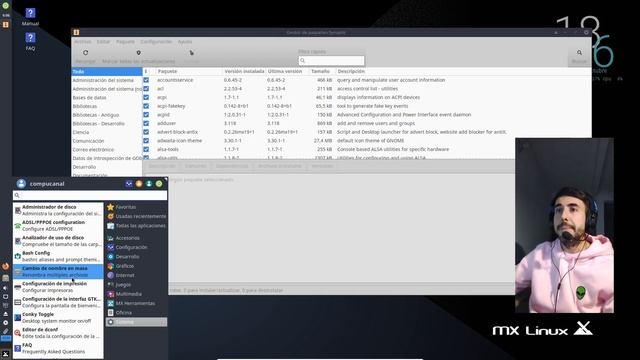This screenshot has height=360, width=640.
Task: Open the Multimedia menu category
Action: pyautogui.click(x=136, y=294)
